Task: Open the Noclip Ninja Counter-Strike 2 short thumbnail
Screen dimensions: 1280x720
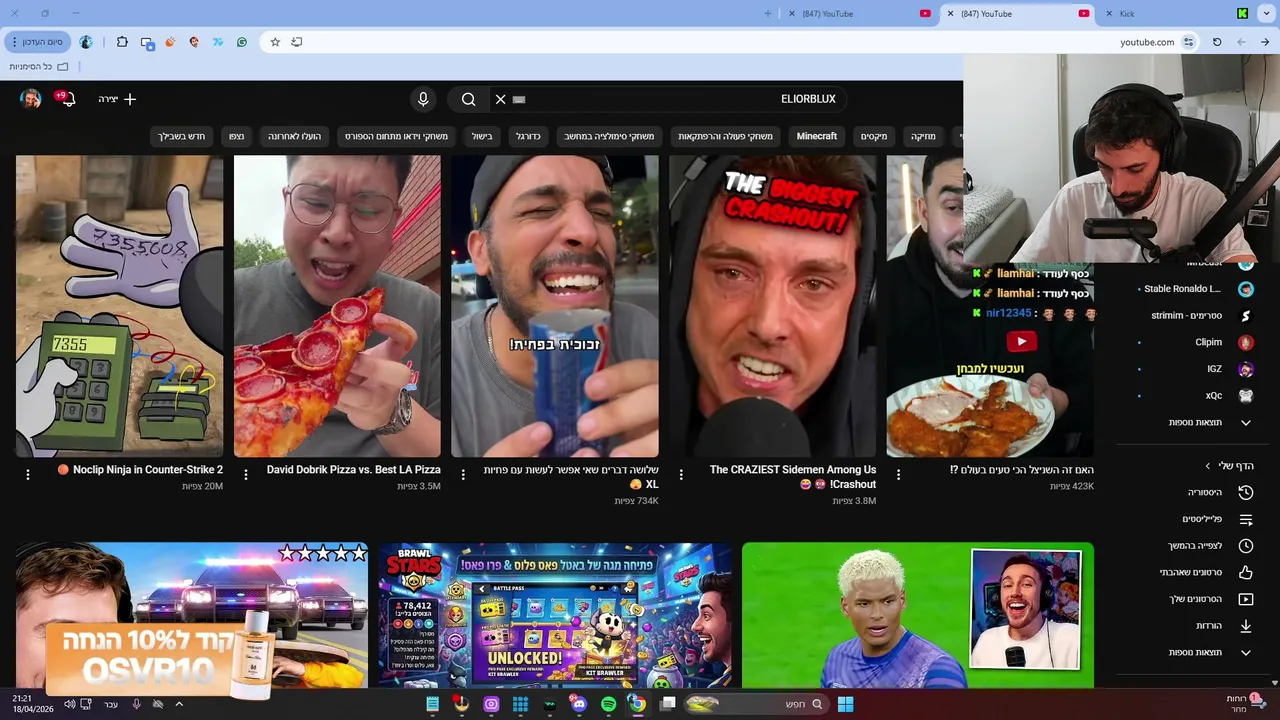Action: coord(119,306)
